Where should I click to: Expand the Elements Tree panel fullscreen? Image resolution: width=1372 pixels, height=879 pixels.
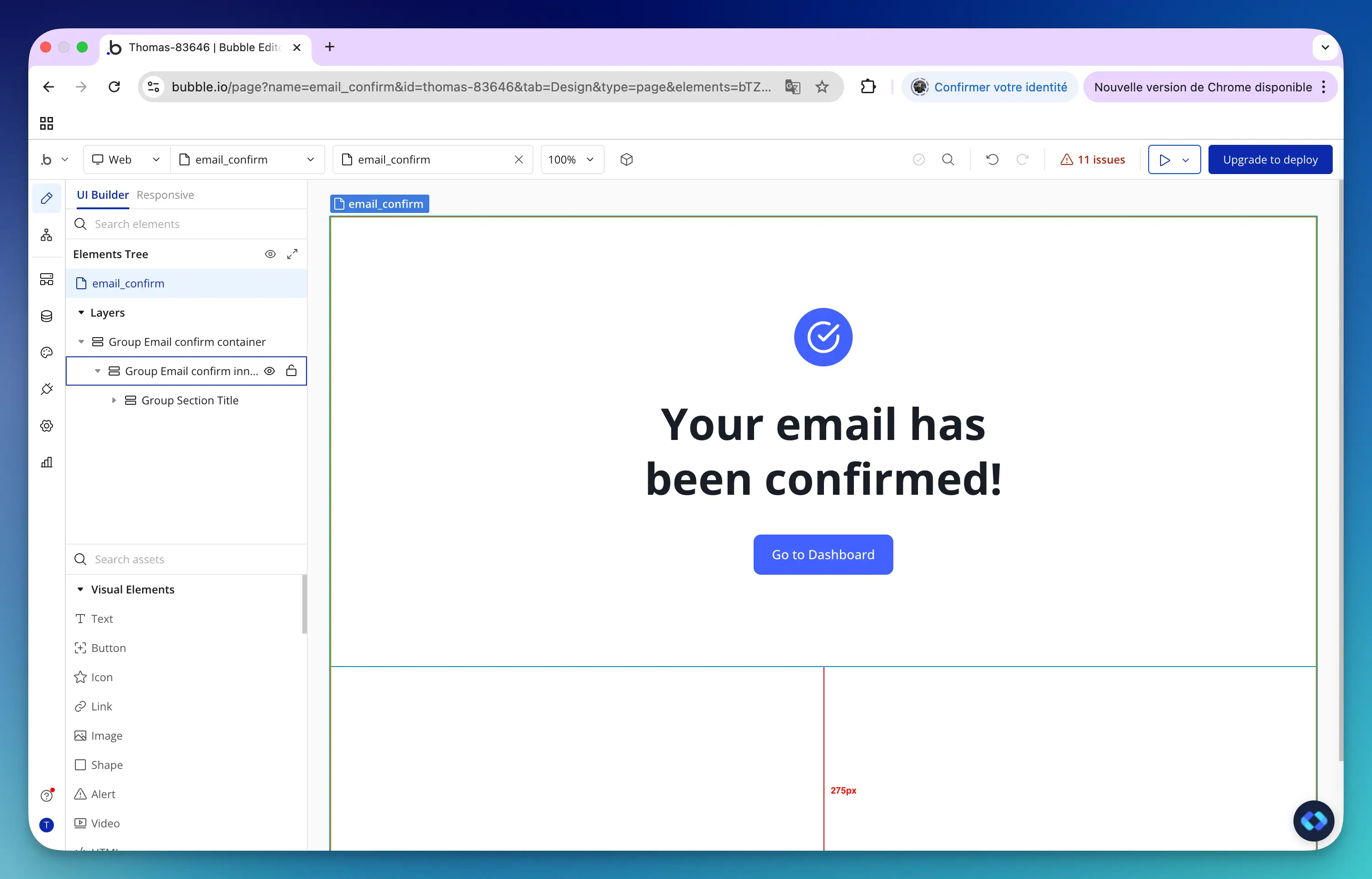[292, 254]
